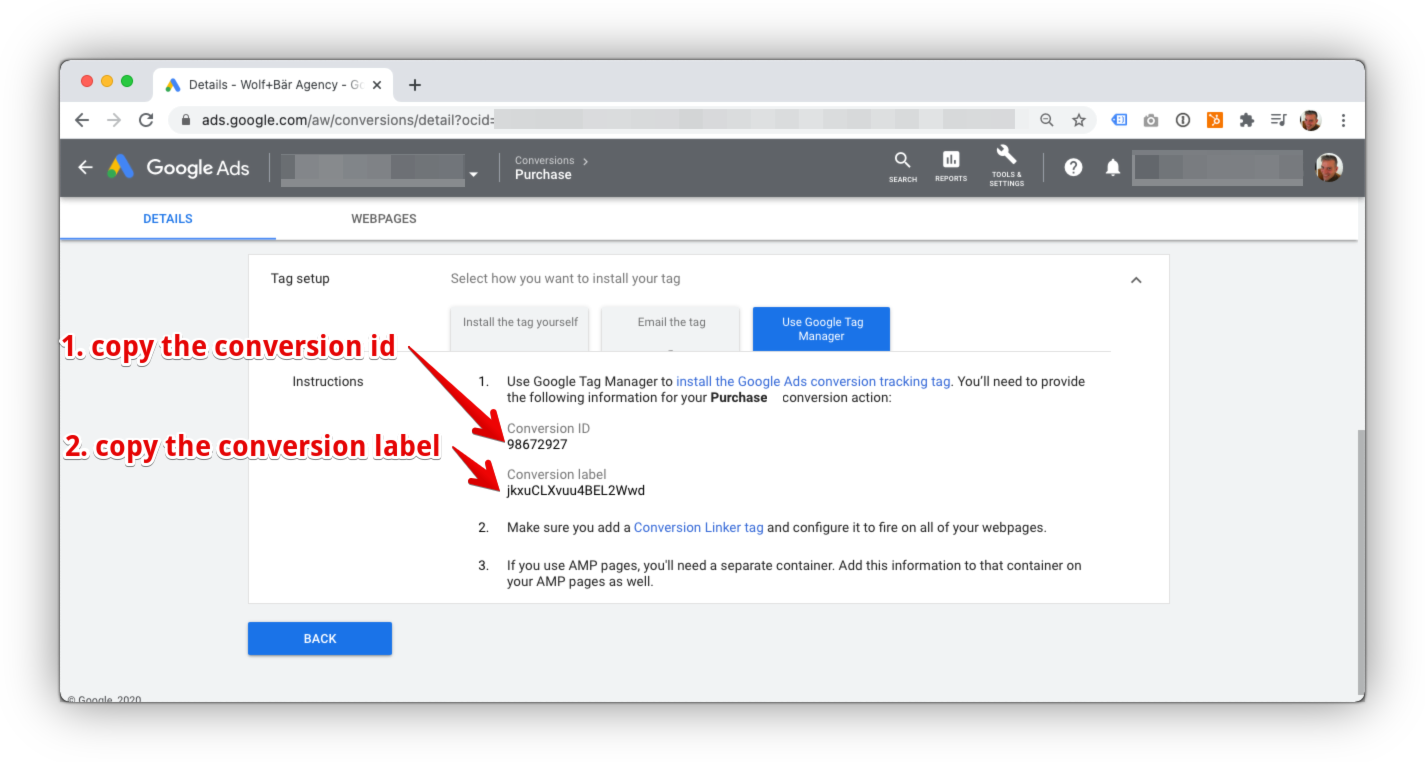Switch to the Details tab
1425x762 pixels.
[x=168, y=218]
